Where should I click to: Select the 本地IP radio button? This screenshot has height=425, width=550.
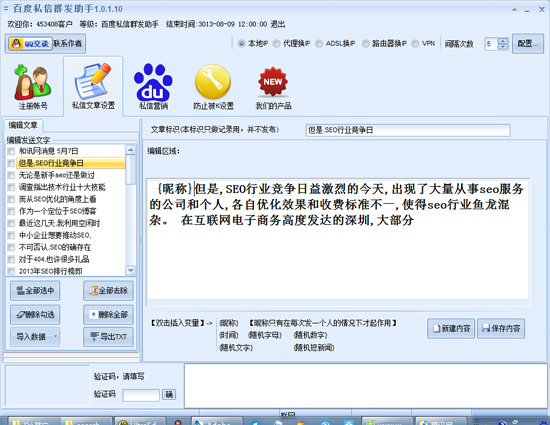241,43
